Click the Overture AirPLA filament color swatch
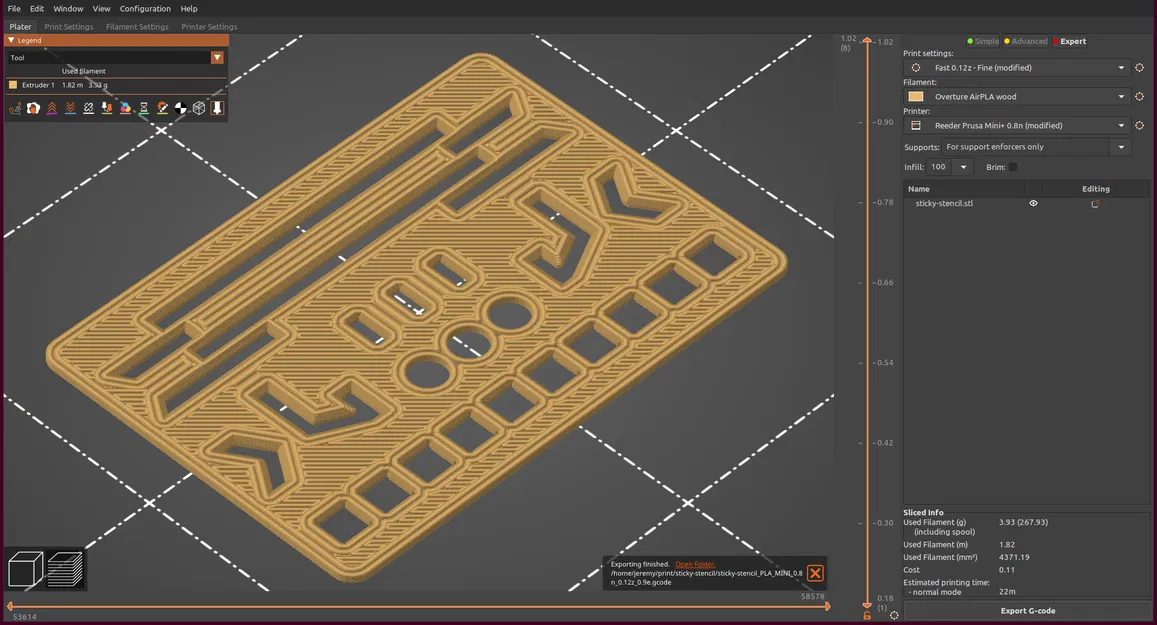This screenshot has width=1157, height=625. pos(916,97)
